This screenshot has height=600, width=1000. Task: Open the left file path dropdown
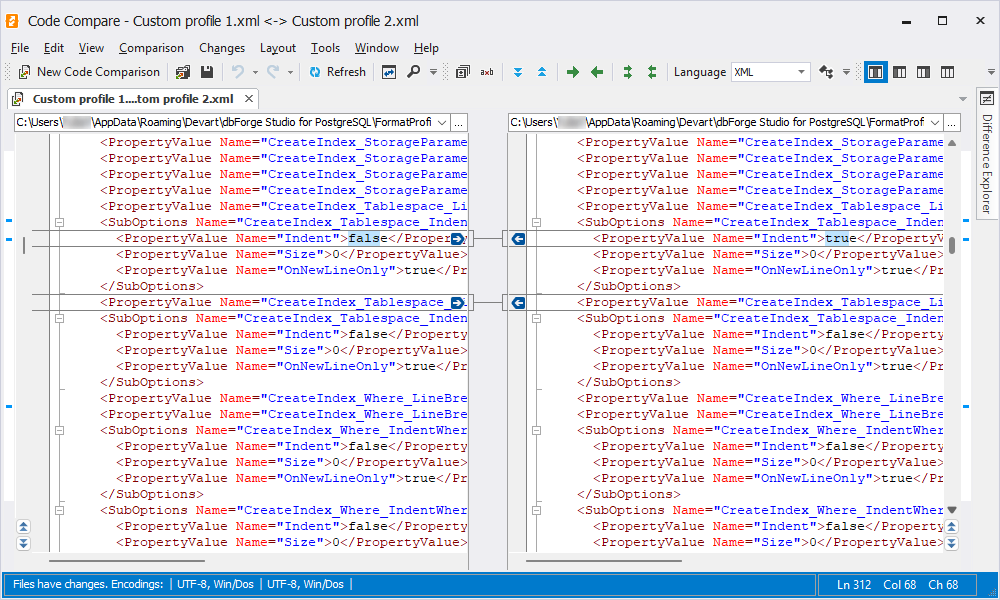pos(440,122)
